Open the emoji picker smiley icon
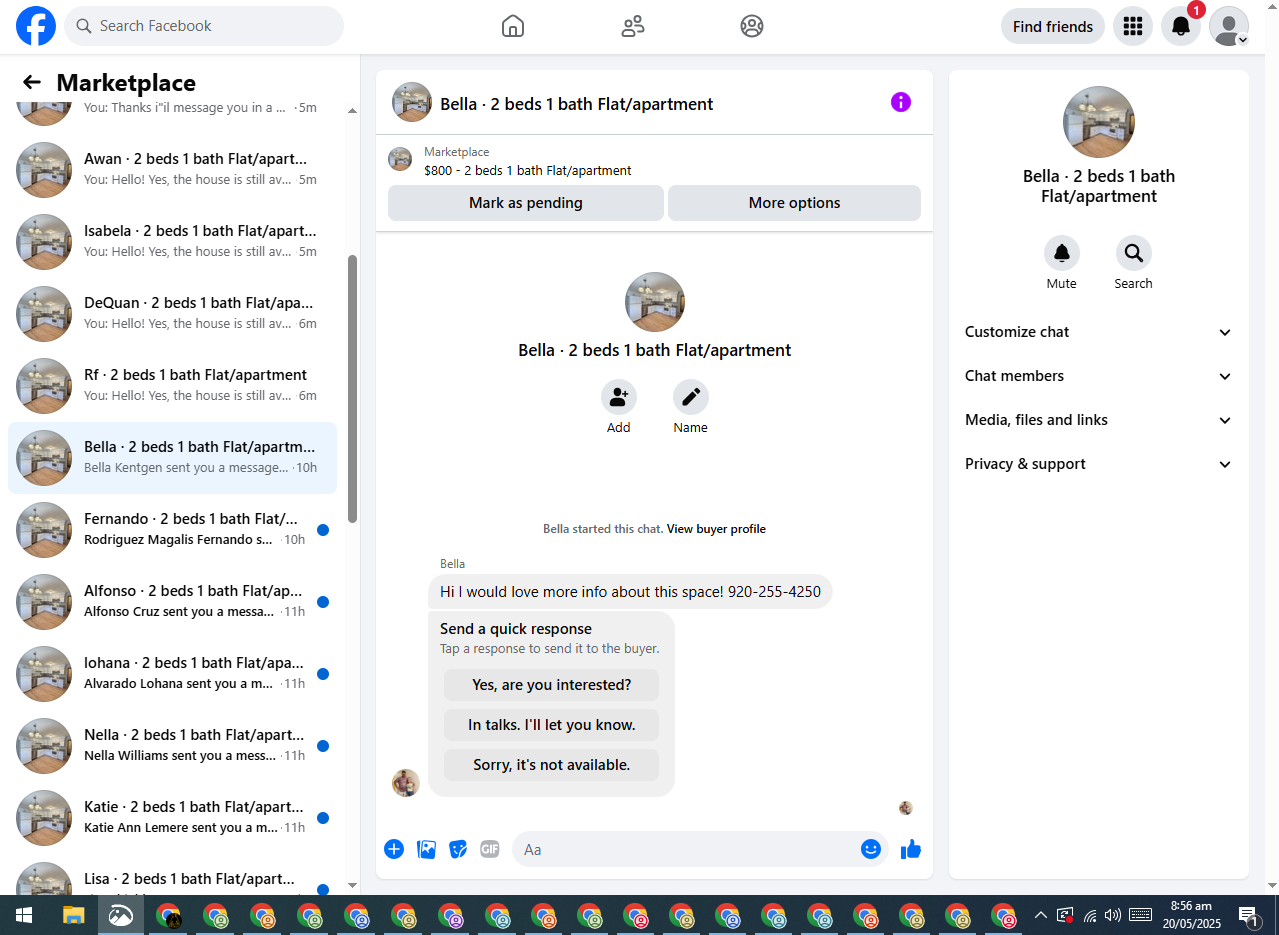The image size is (1279, 935). [871, 849]
